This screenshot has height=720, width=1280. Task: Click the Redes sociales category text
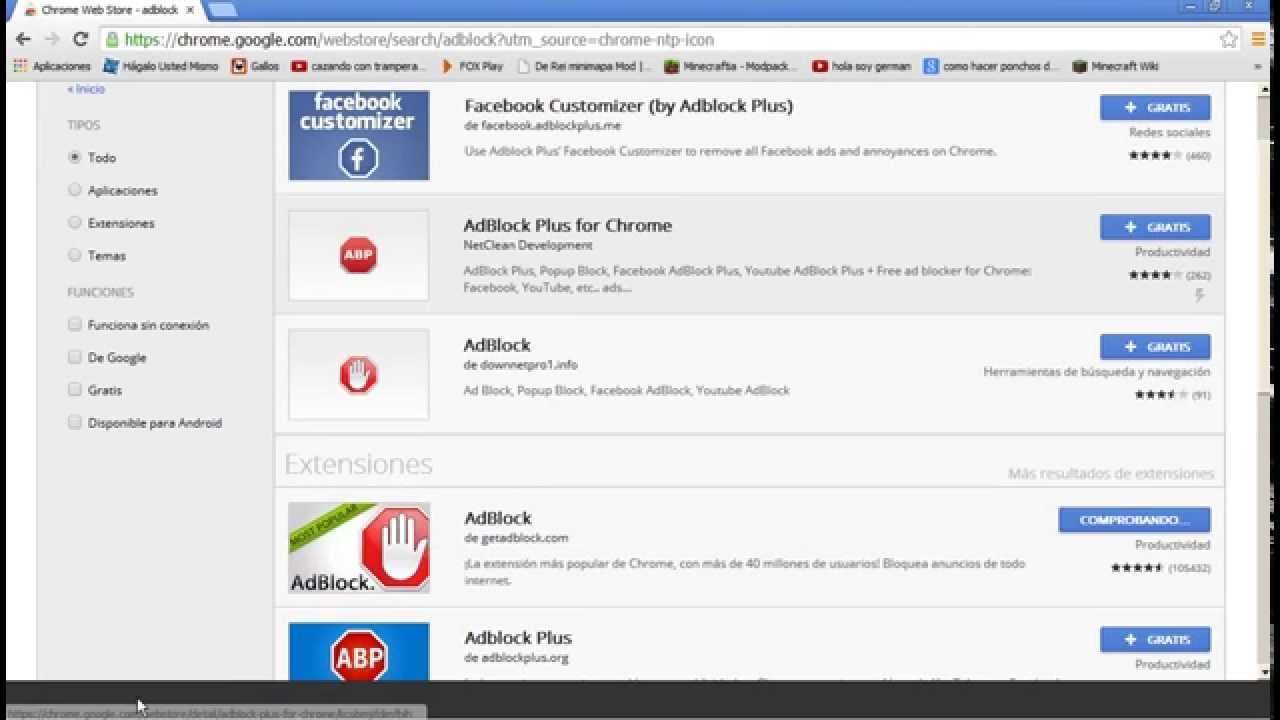pyautogui.click(x=1170, y=132)
